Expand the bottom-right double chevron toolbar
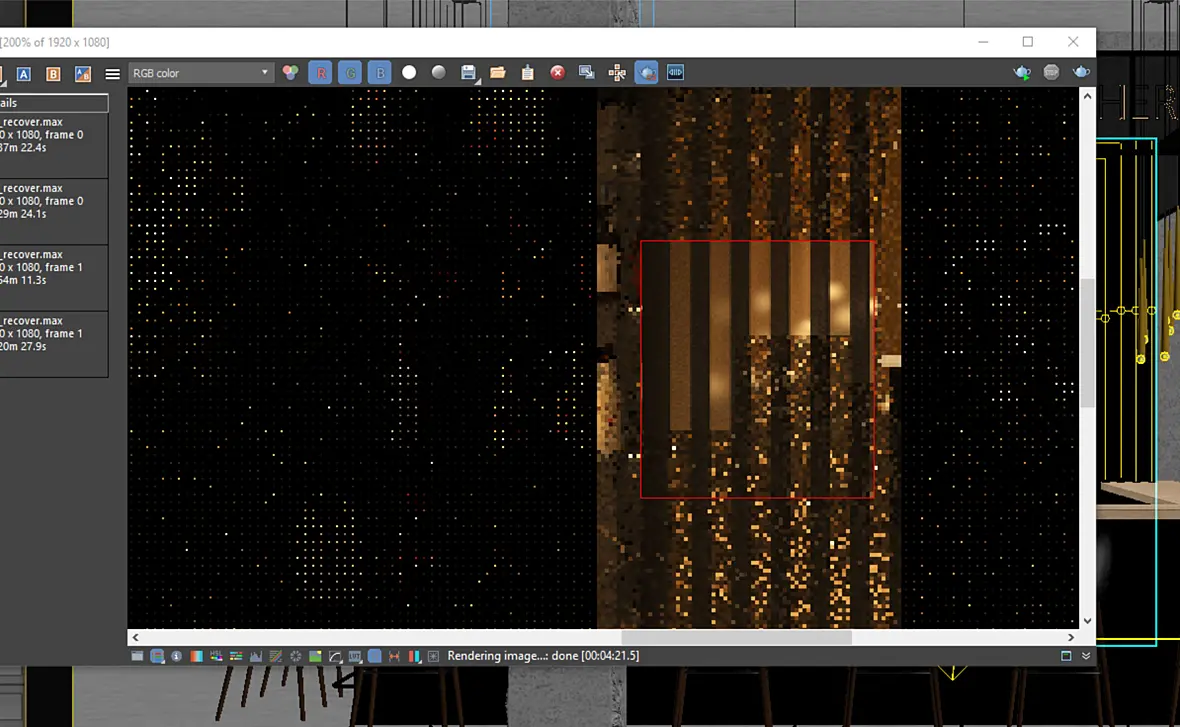The height and width of the screenshot is (727, 1180). pos(1086,656)
